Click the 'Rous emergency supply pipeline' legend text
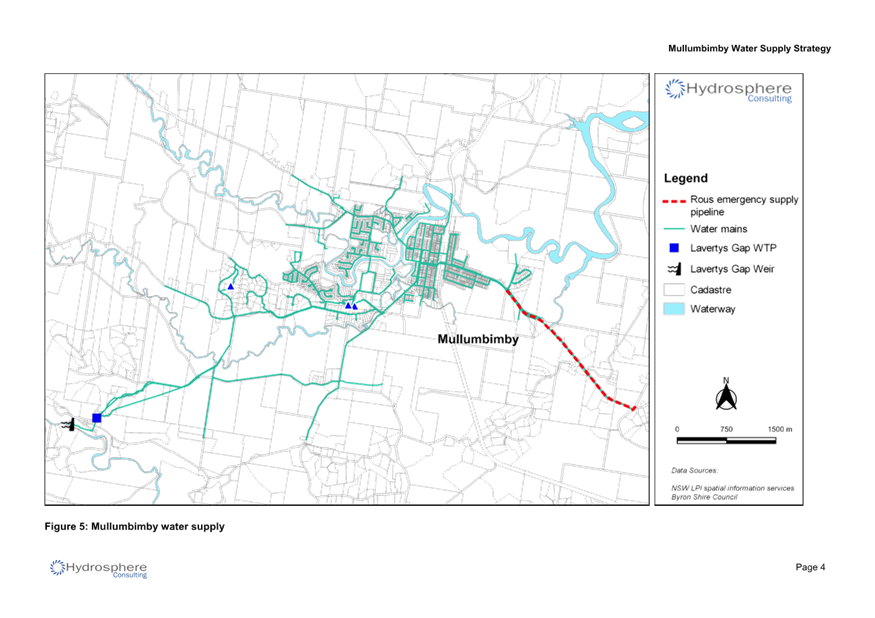The height and width of the screenshot is (618, 875). pos(744,205)
